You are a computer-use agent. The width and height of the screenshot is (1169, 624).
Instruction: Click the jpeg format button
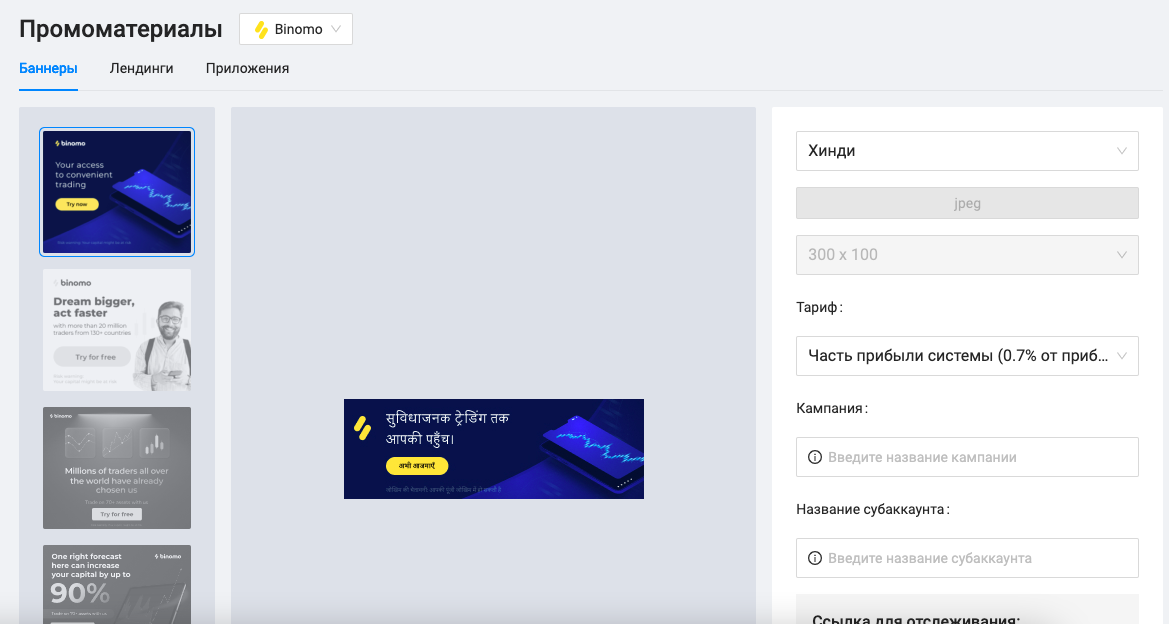(967, 204)
